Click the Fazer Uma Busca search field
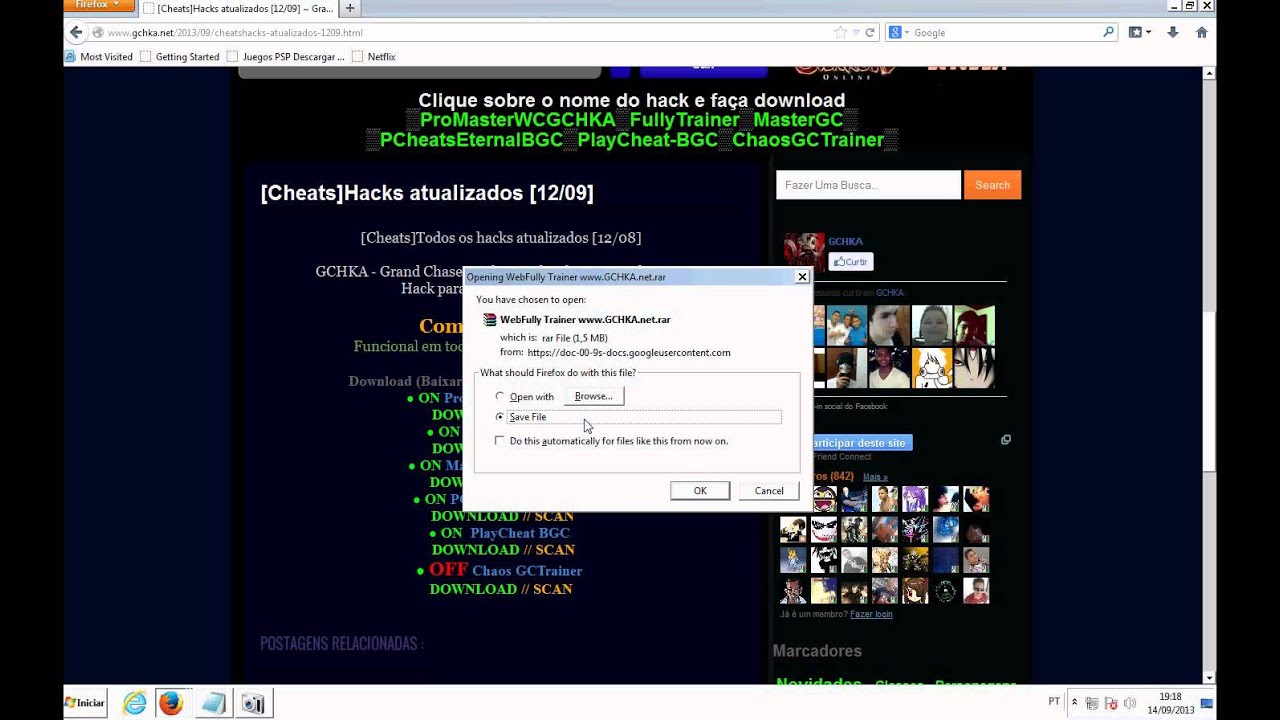 868,185
